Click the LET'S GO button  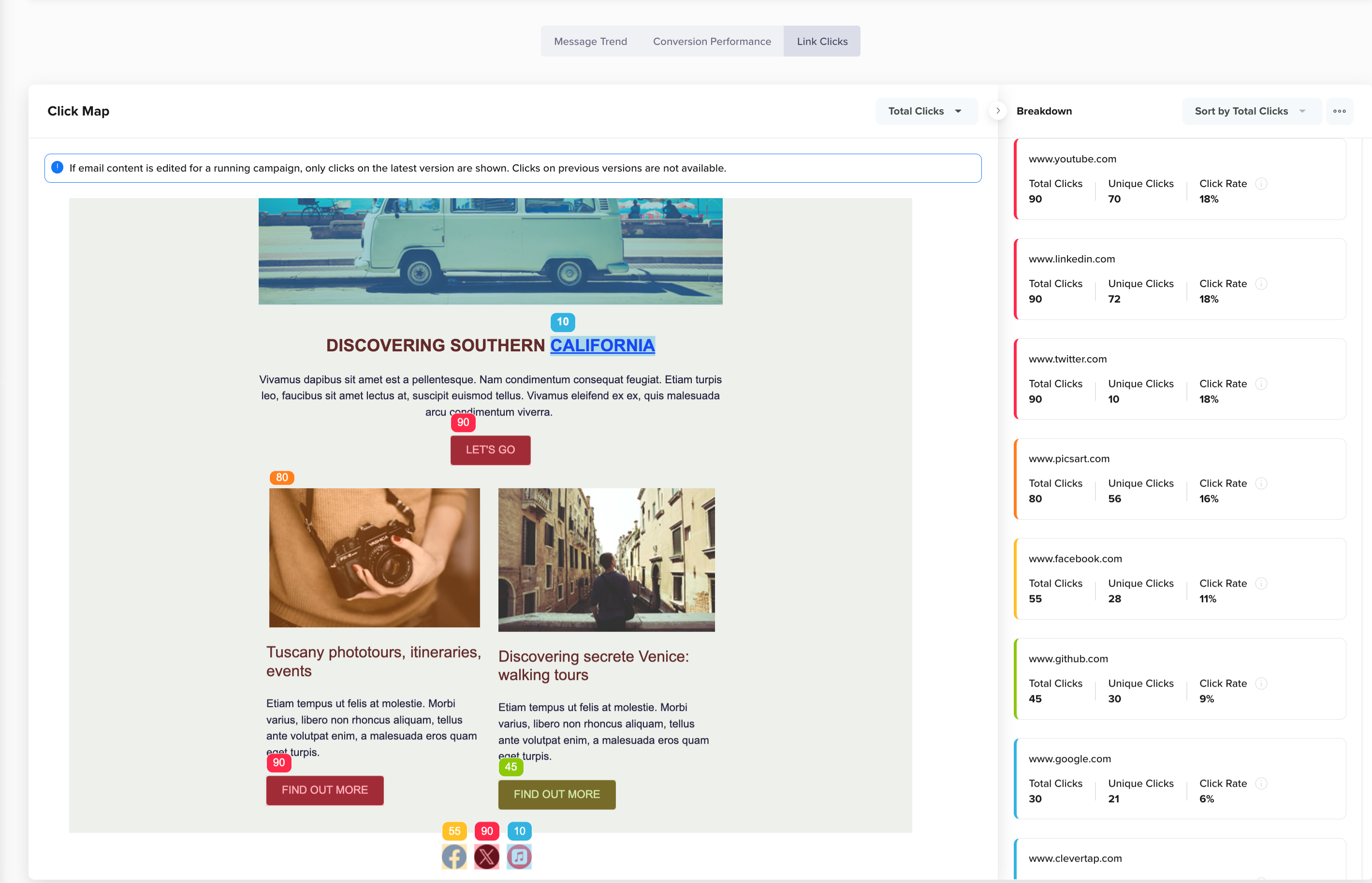tap(490, 450)
